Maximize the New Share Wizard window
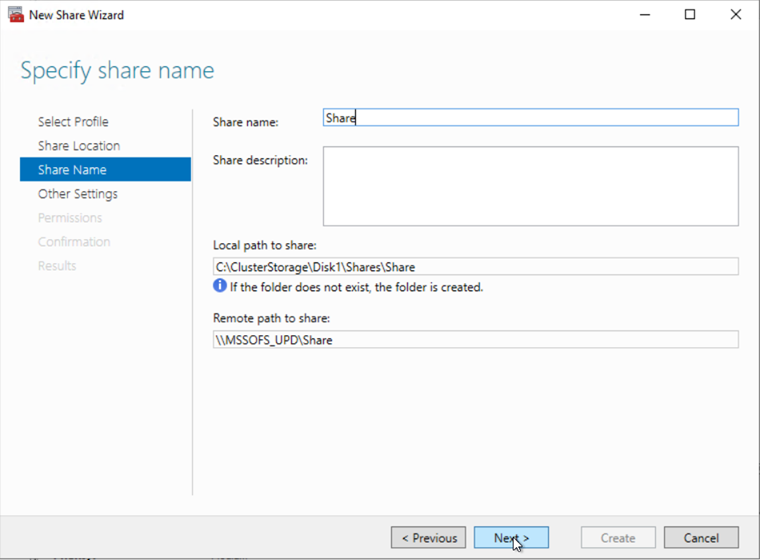This screenshot has width=760, height=560. pyautogui.click(x=690, y=15)
